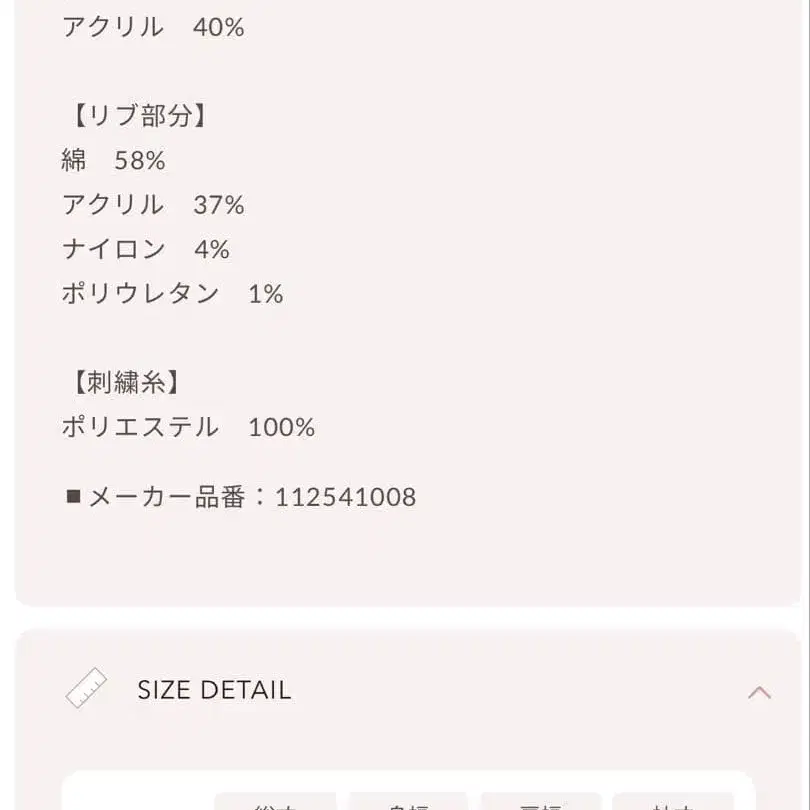
Task: Tap the measurement icon left of SIZE DETAIL heading
Action: pyautogui.click(x=85, y=686)
